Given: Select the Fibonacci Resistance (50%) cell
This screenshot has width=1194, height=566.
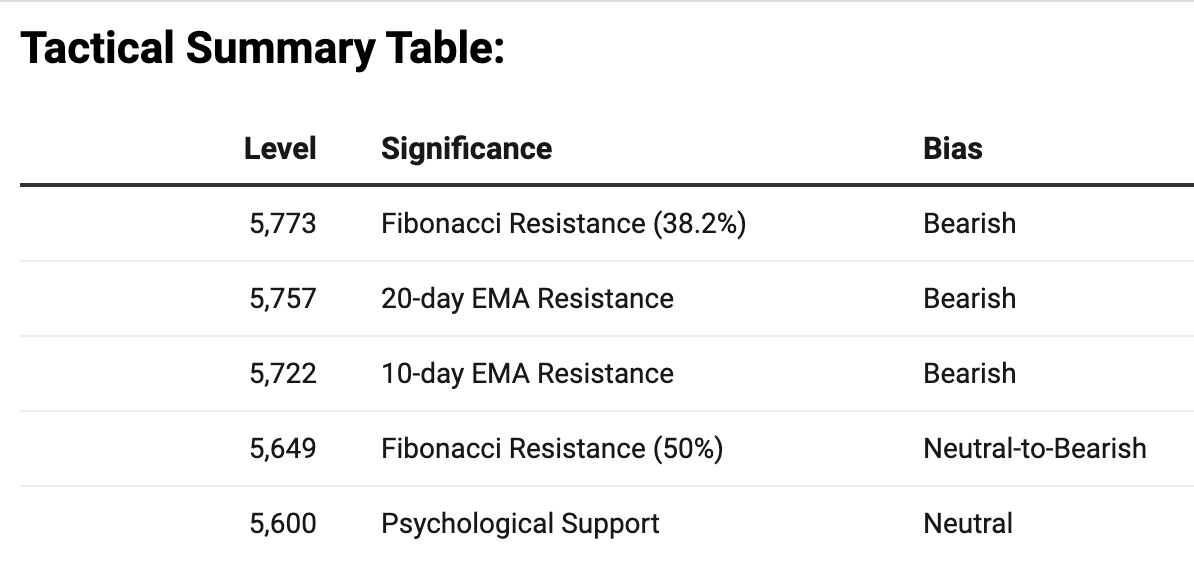Looking at the screenshot, I should pyautogui.click(x=552, y=448).
